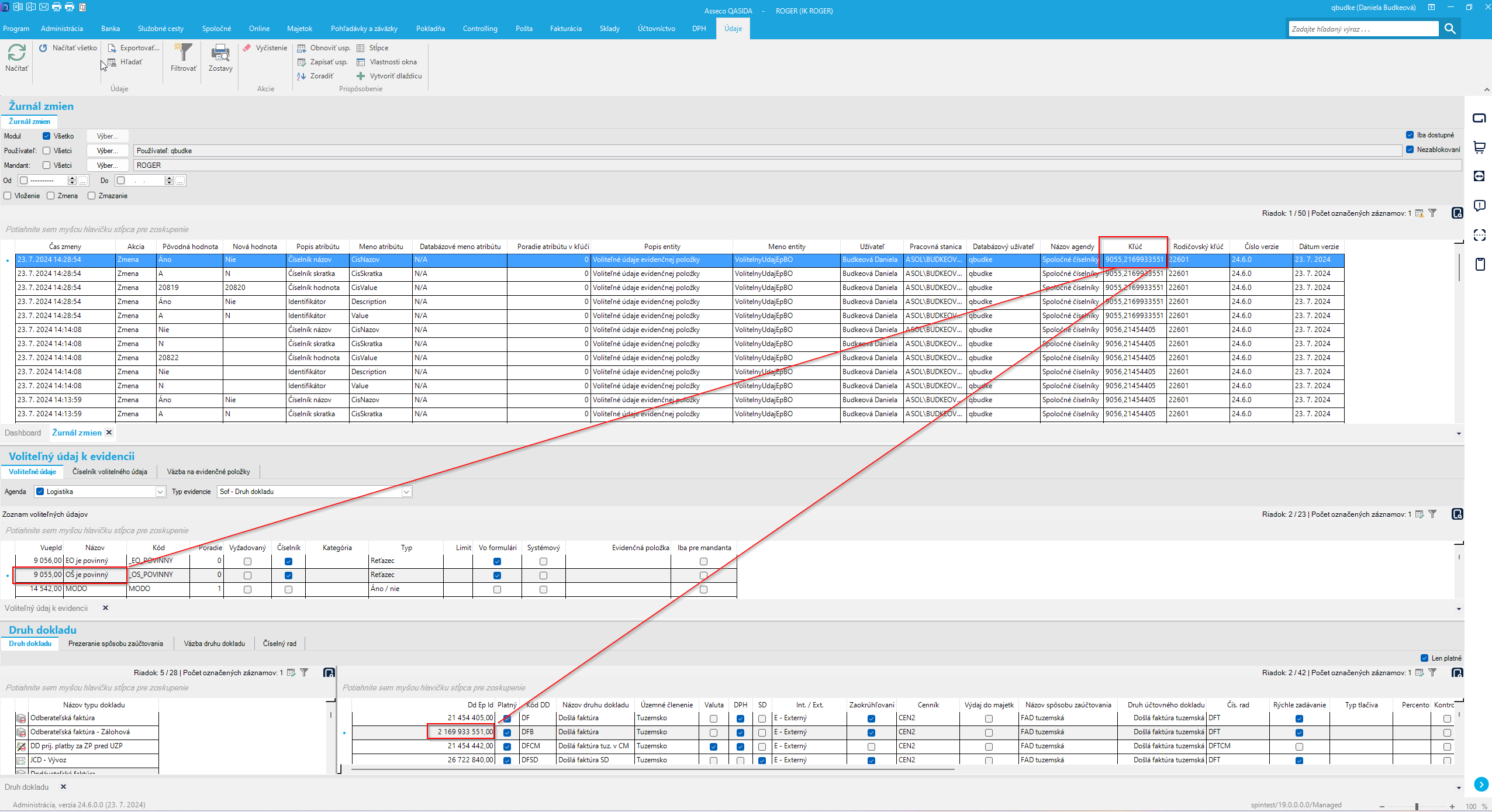The width and height of the screenshot is (1492, 812).
Task: Toggle the Nezablokovaní checkbox
Action: (x=1410, y=150)
